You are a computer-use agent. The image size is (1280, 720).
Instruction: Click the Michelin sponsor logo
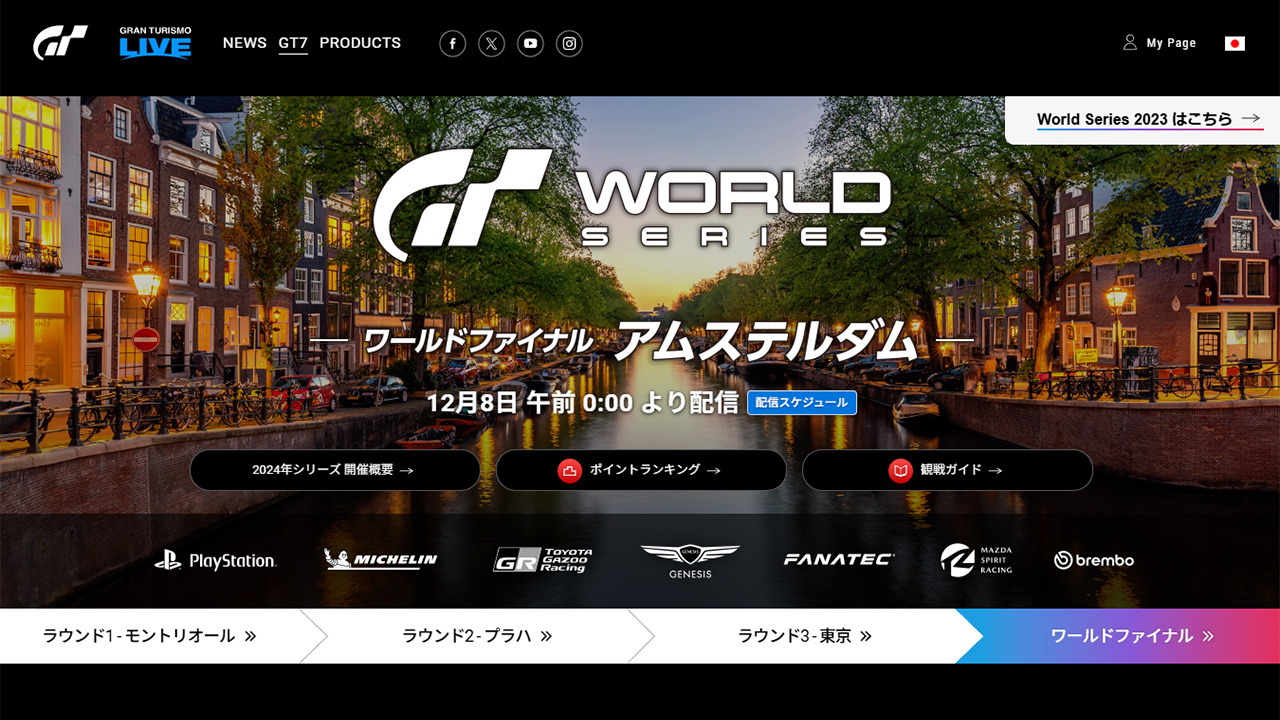click(381, 559)
